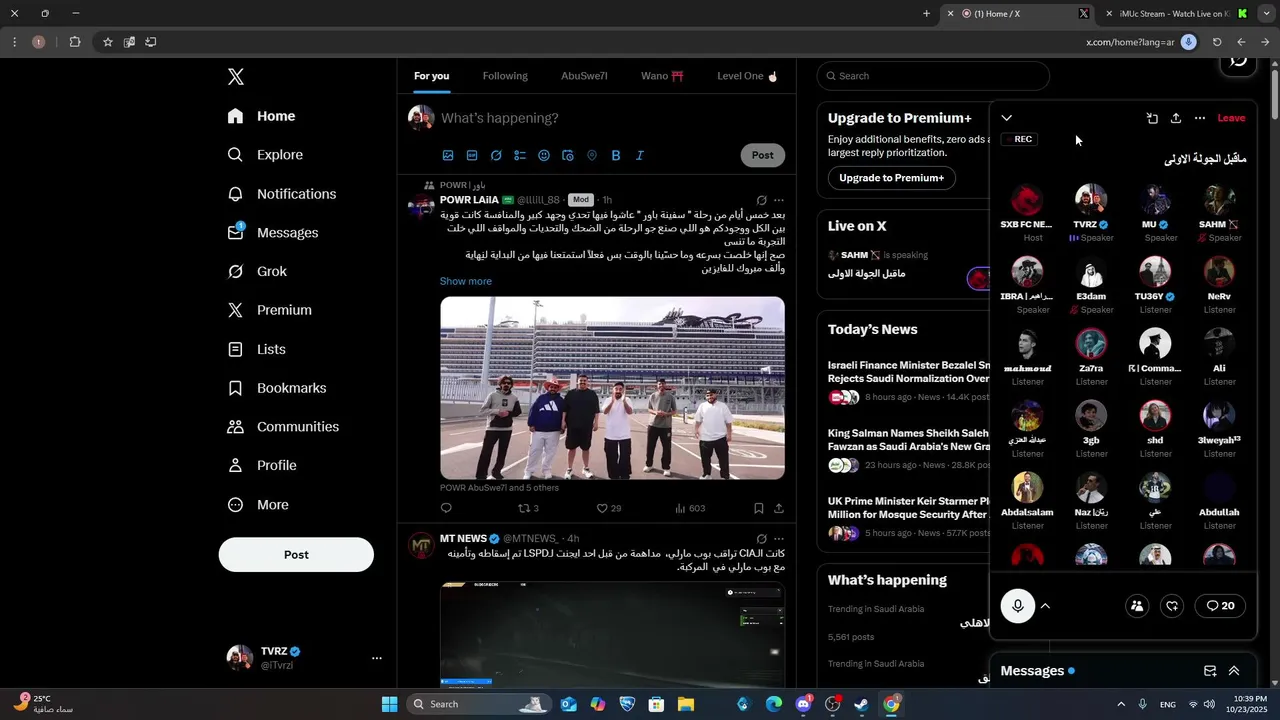Collapse the Space panel with chevron
The height and width of the screenshot is (720, 1280).
(x=1007, y=118)
